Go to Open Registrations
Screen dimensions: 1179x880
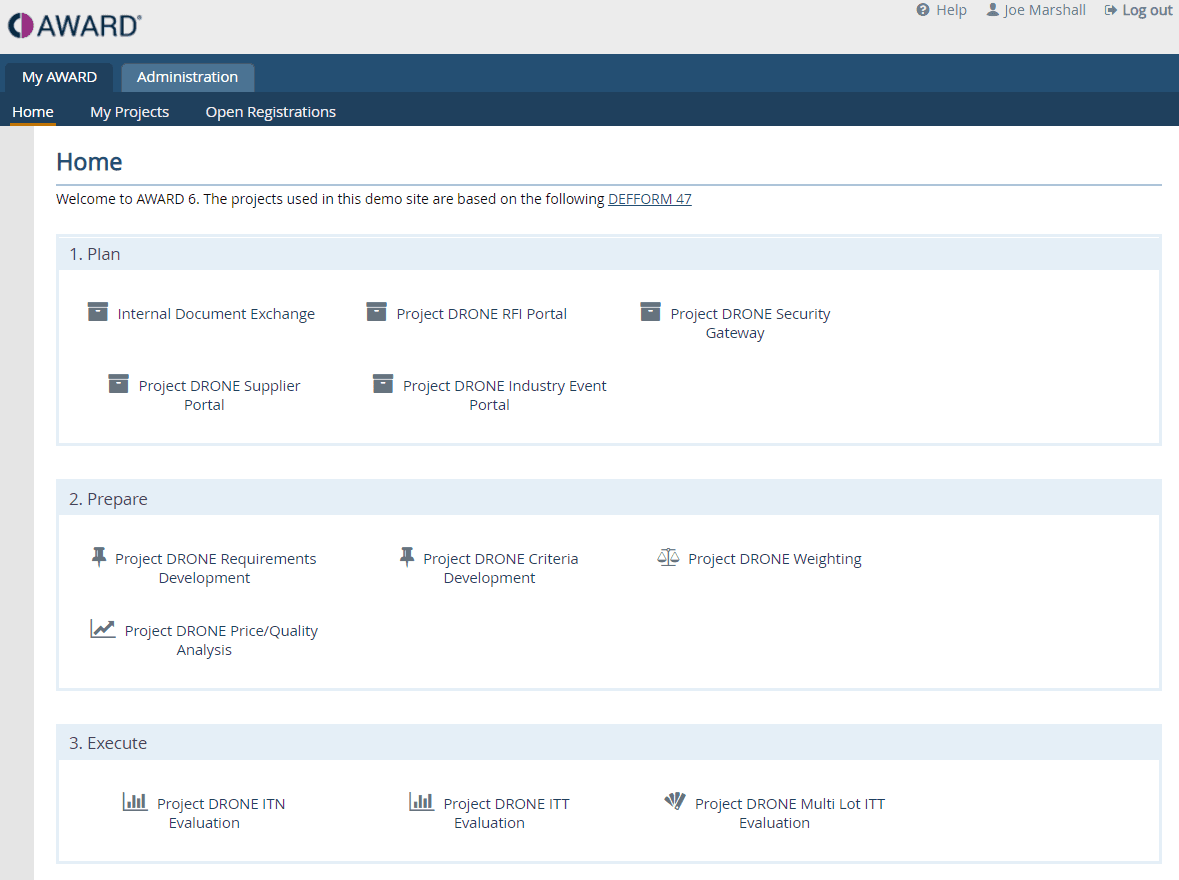coord(270,112)
